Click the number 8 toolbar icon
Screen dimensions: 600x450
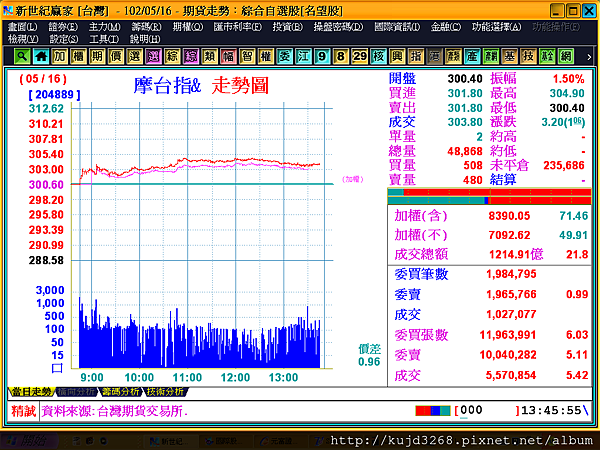(x=341, y=57)
